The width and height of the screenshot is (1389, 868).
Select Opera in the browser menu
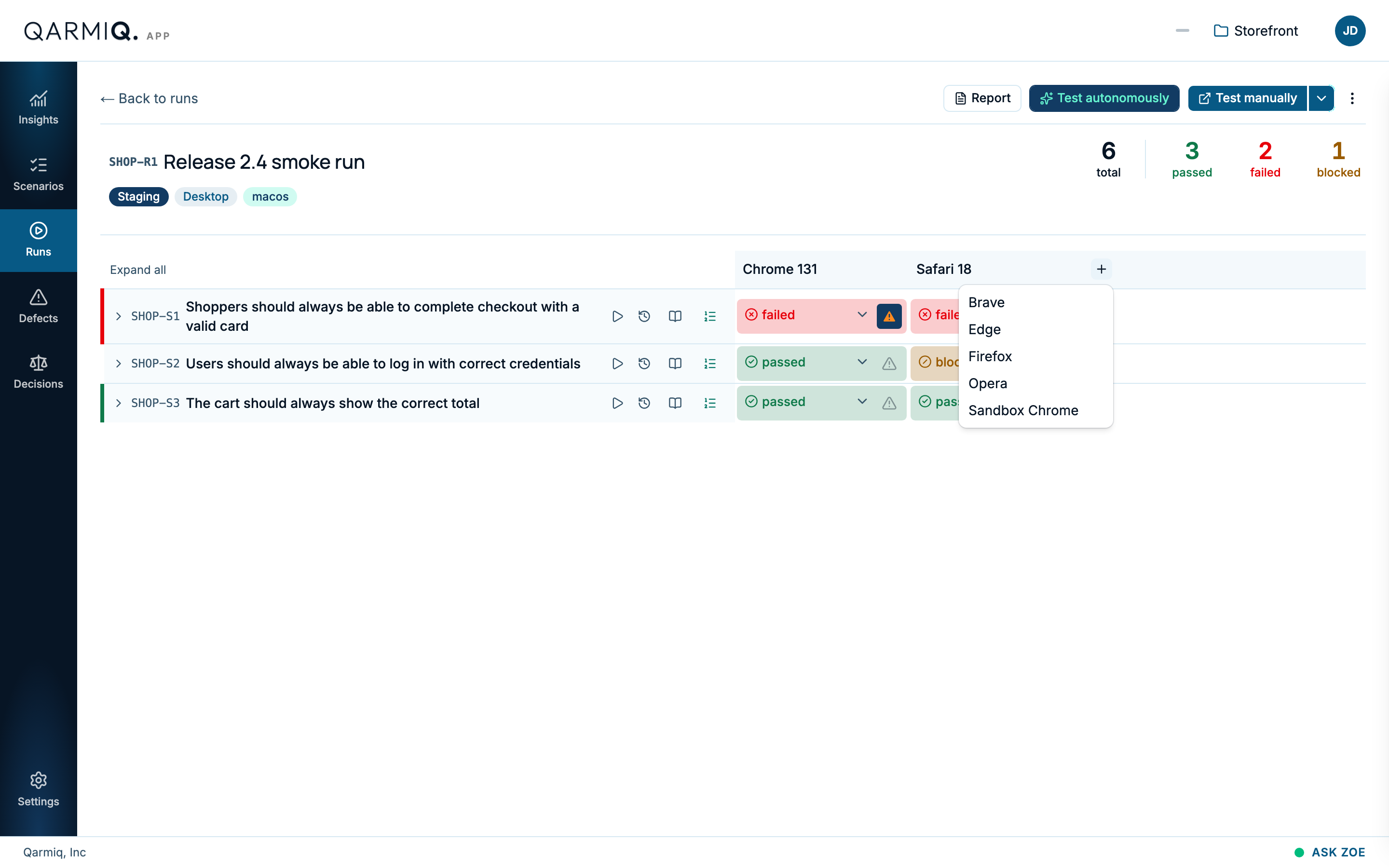point(1035,383)
